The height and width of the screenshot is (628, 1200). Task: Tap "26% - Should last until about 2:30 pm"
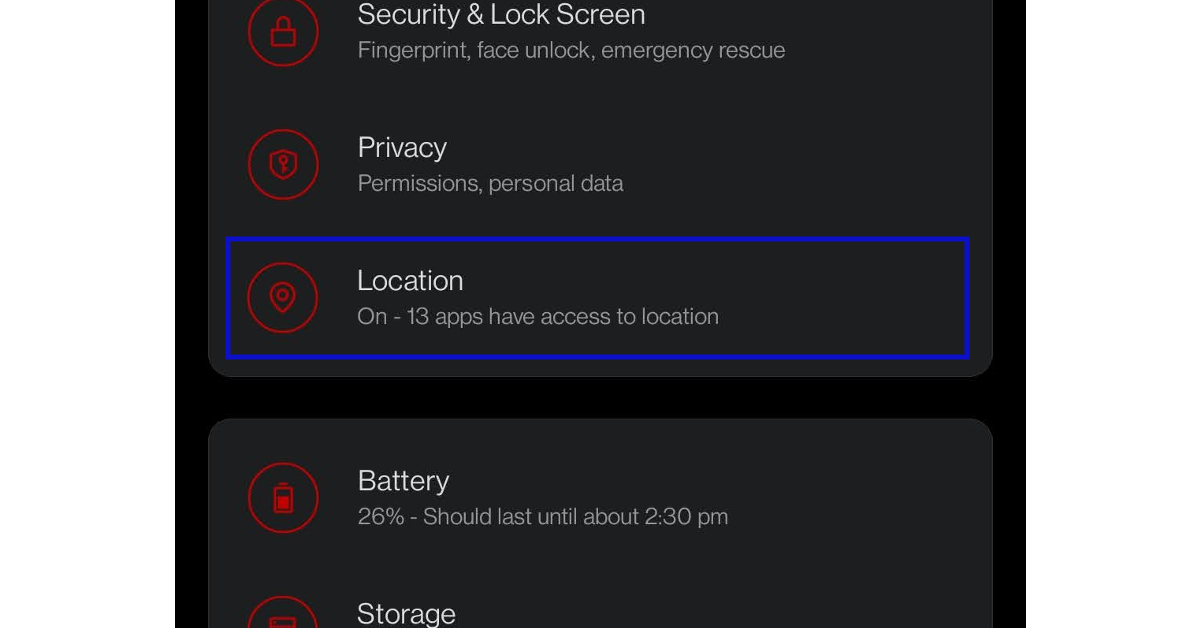click(543, 517)
